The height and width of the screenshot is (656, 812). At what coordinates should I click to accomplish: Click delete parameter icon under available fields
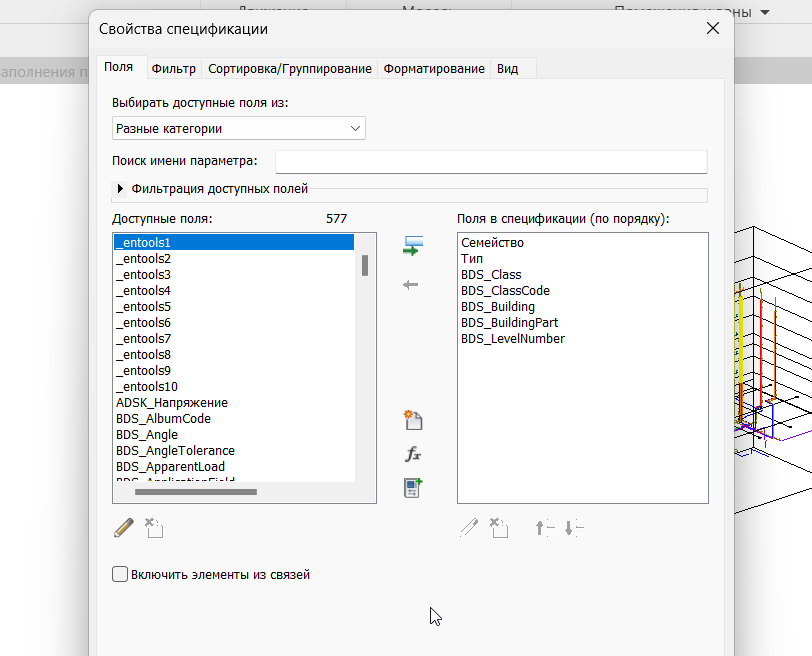tap(153, 528)
